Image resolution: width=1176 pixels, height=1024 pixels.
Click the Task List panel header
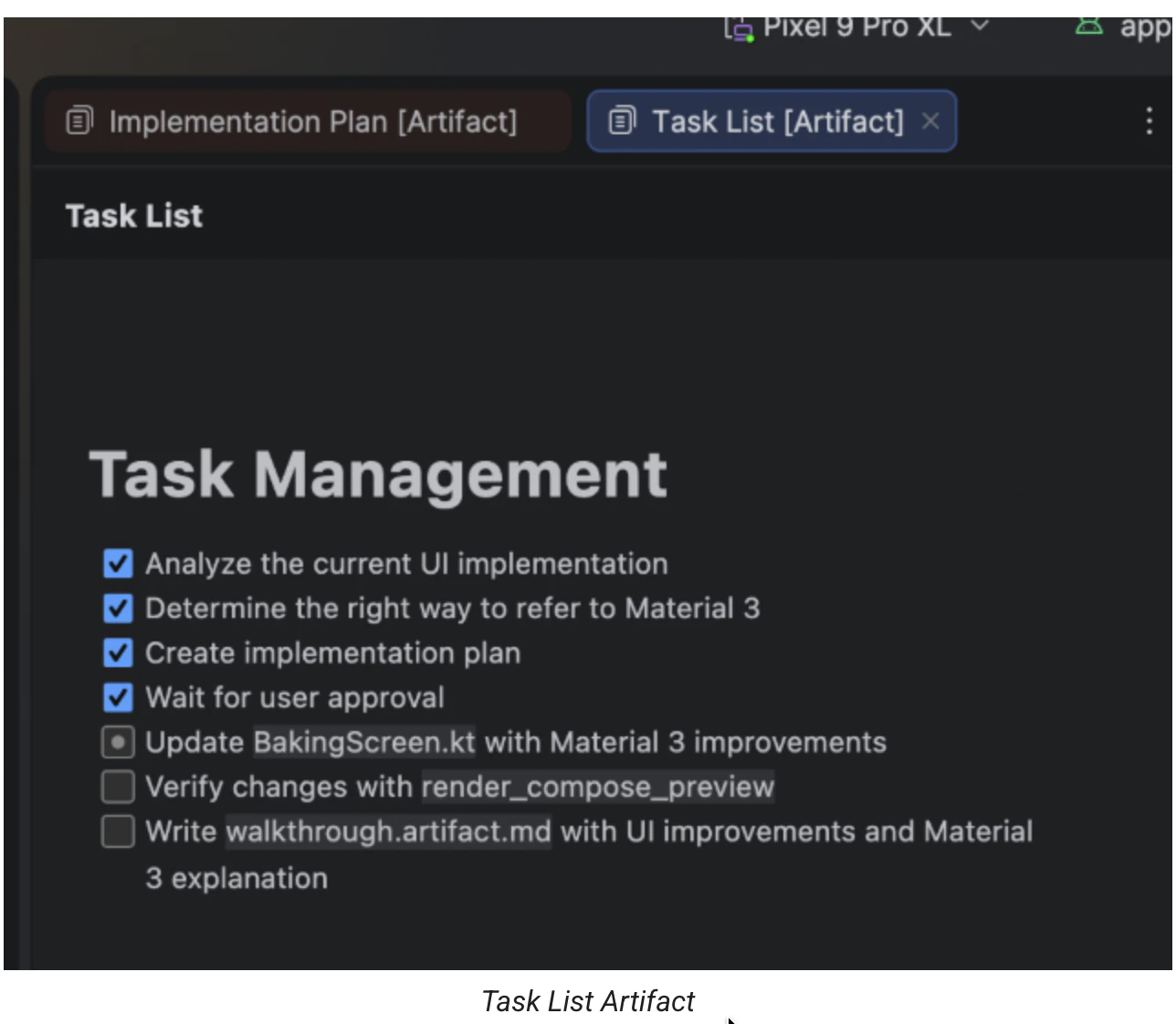tap(134, 215)
